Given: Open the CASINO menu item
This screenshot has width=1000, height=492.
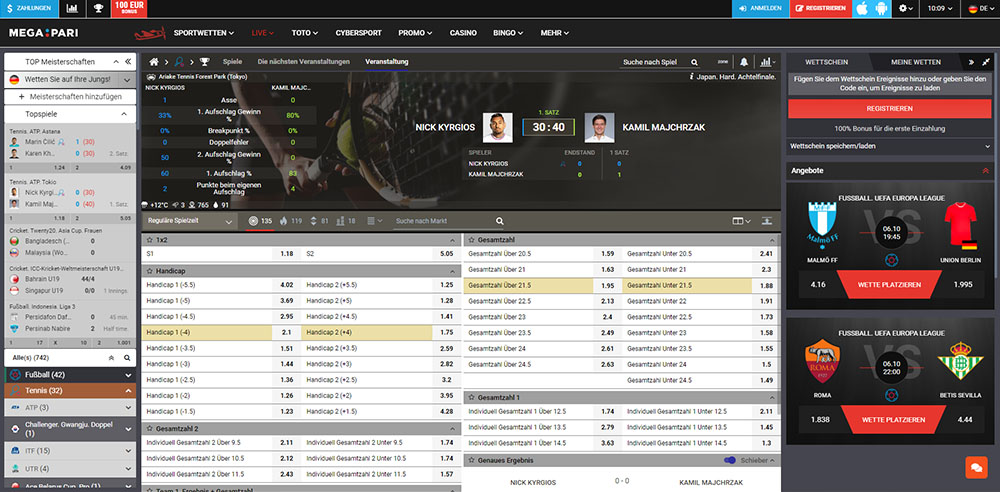Looking at the screenshot, I should pos(463,33).
